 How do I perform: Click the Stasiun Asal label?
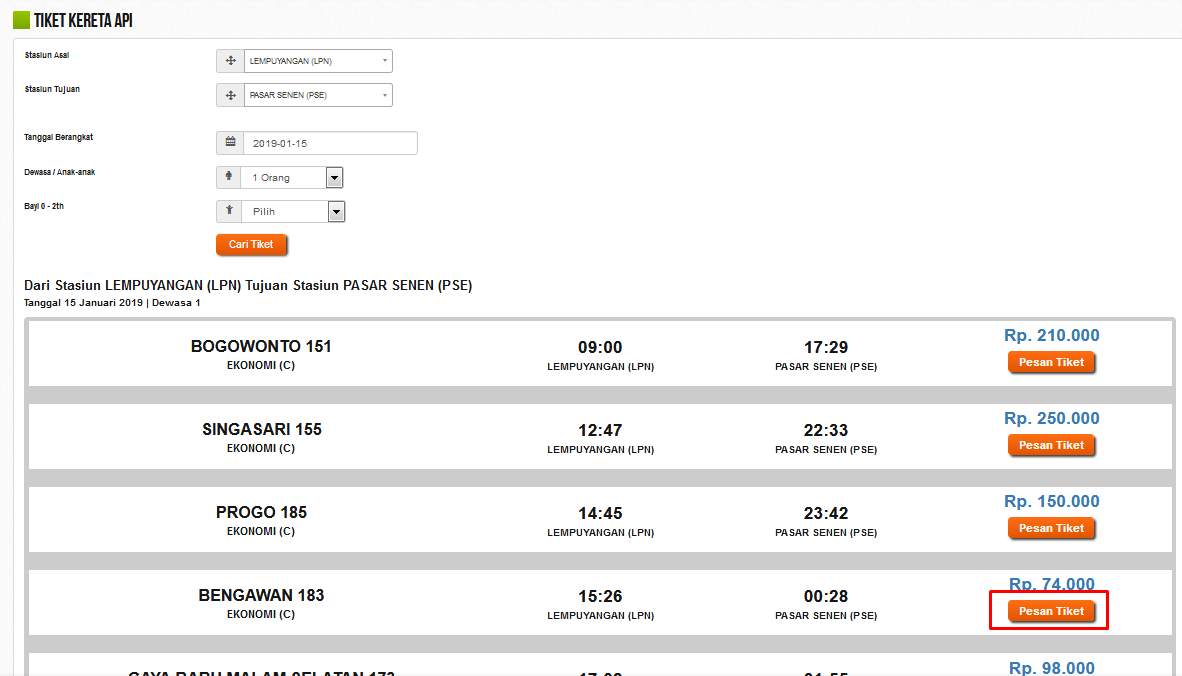tap(47, 55)
